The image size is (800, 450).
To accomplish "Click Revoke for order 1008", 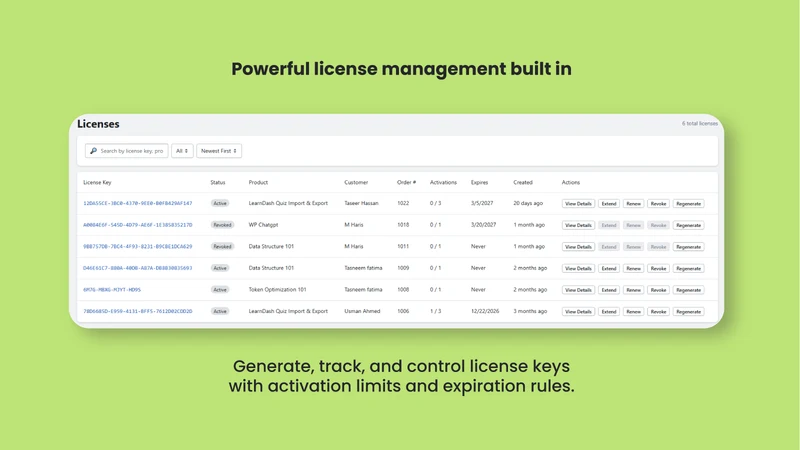I will [x=658, y=290].
